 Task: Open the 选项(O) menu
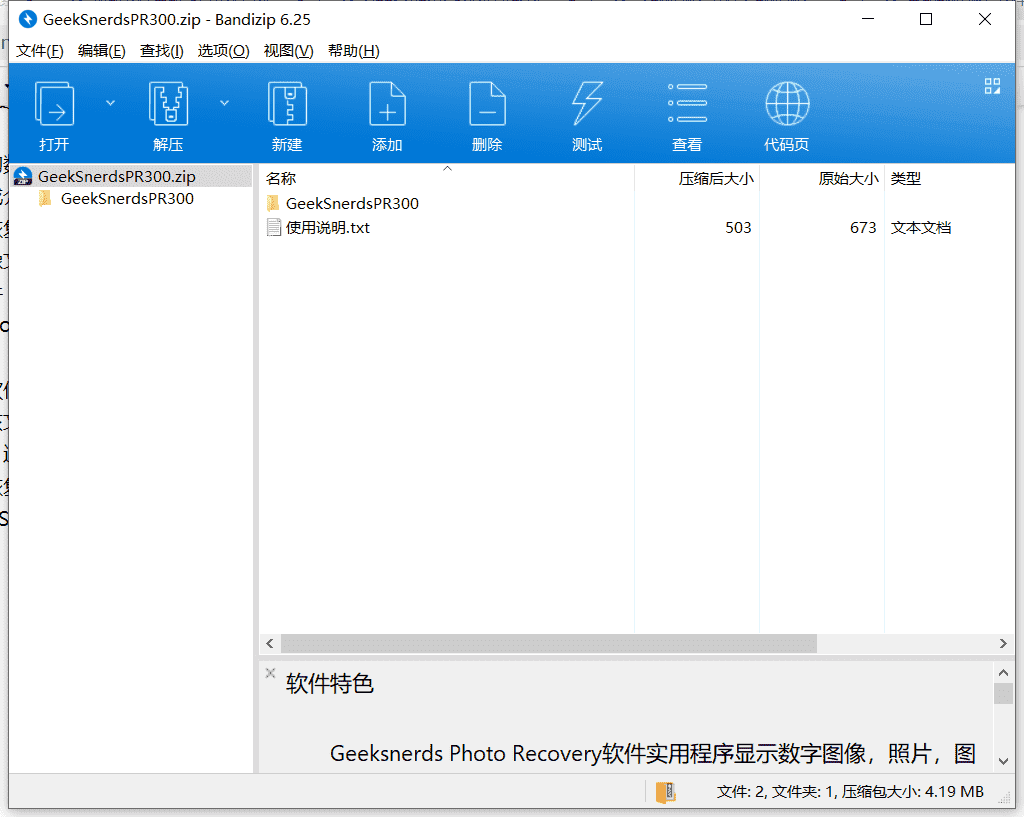pos(223,51)
